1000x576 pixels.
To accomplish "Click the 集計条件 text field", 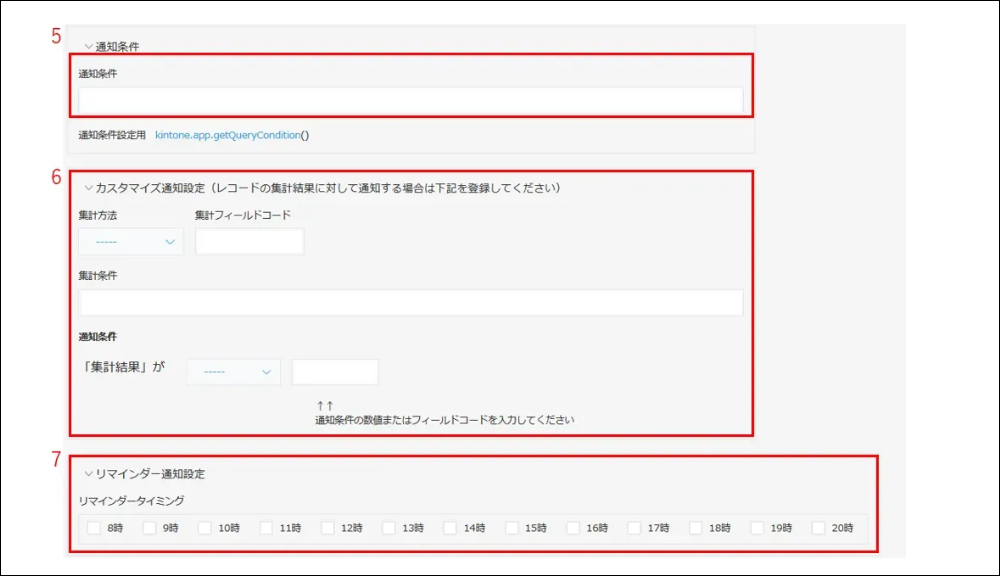I will click(410, 303).
